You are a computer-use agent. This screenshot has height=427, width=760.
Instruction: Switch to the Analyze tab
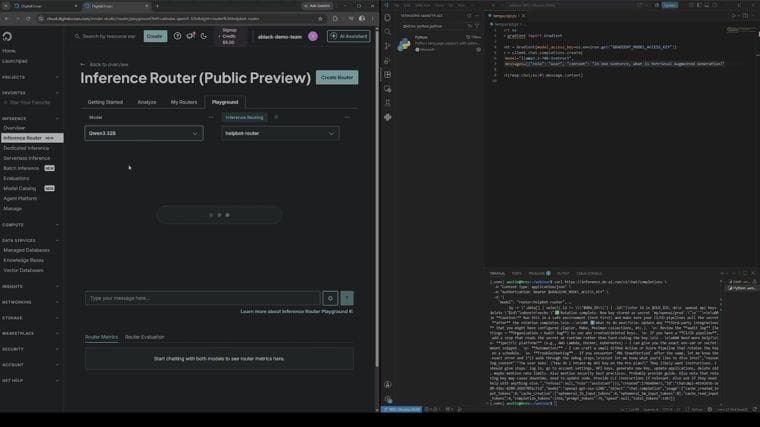[147, 102]
